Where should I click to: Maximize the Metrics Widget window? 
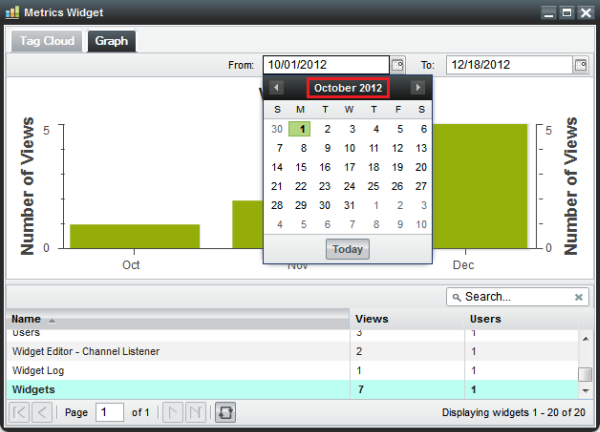click(x=567, y=13)
